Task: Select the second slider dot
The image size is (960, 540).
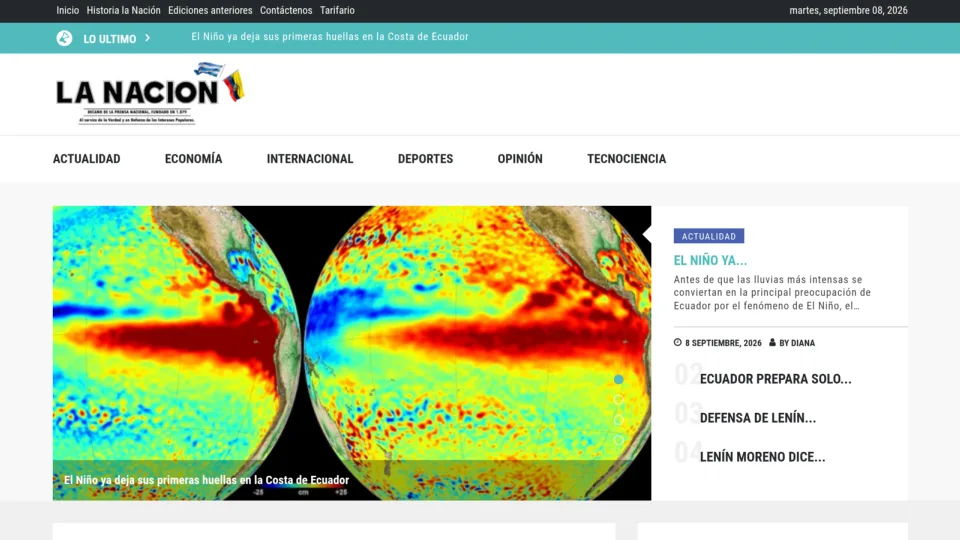Action: (x=618, y=400)
